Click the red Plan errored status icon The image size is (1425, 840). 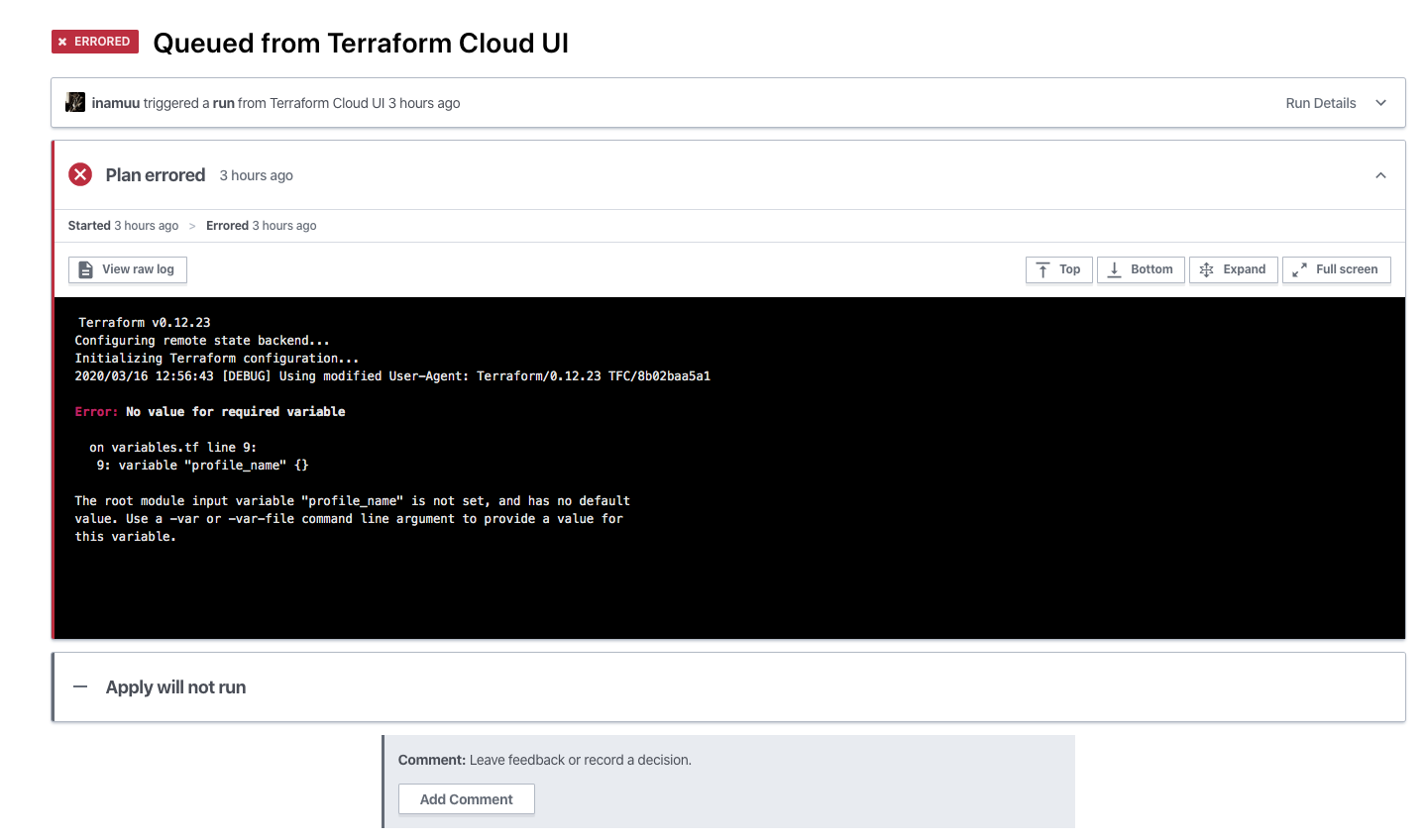[80, 175]
